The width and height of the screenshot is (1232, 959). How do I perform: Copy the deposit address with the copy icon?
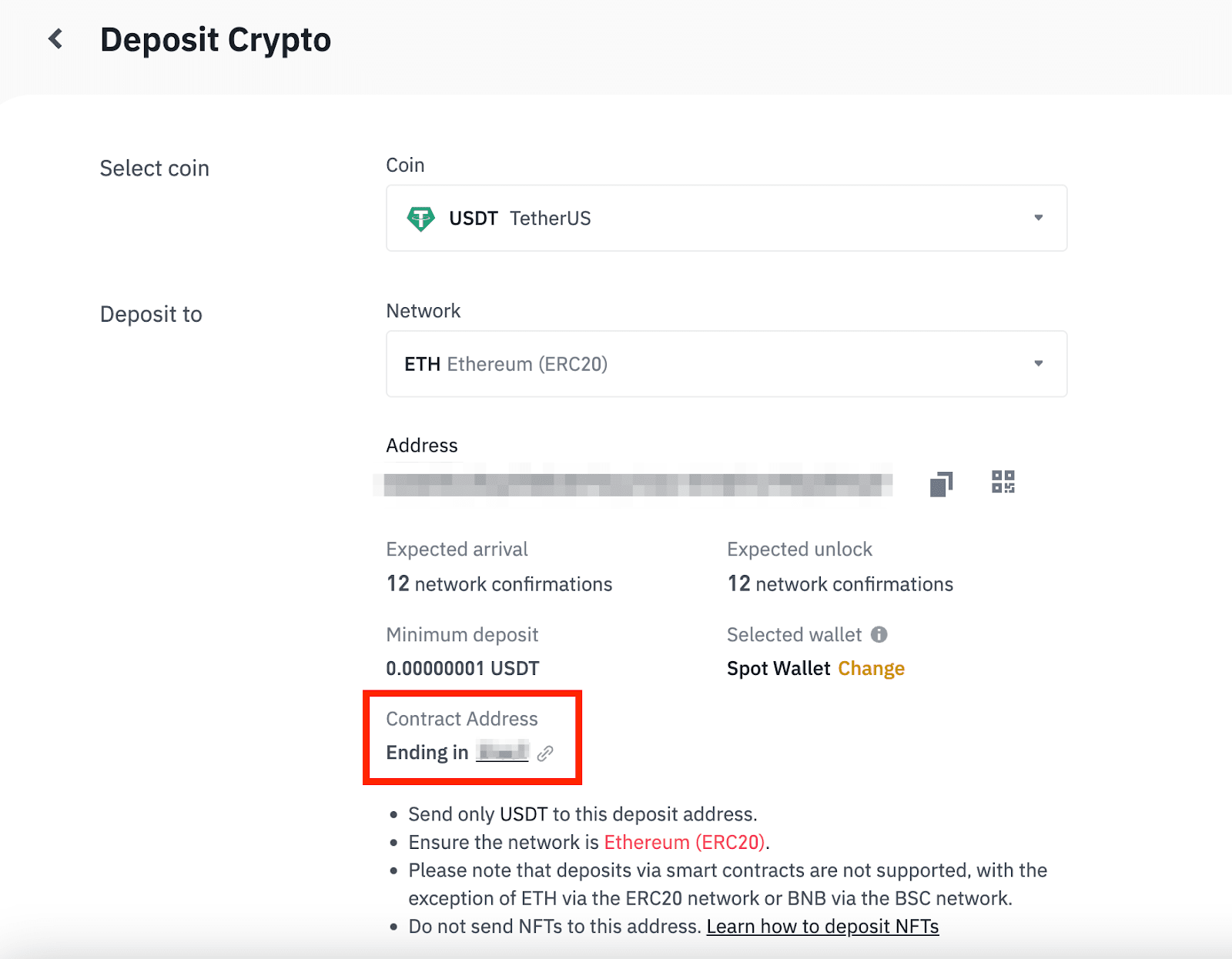coord(940,483)
